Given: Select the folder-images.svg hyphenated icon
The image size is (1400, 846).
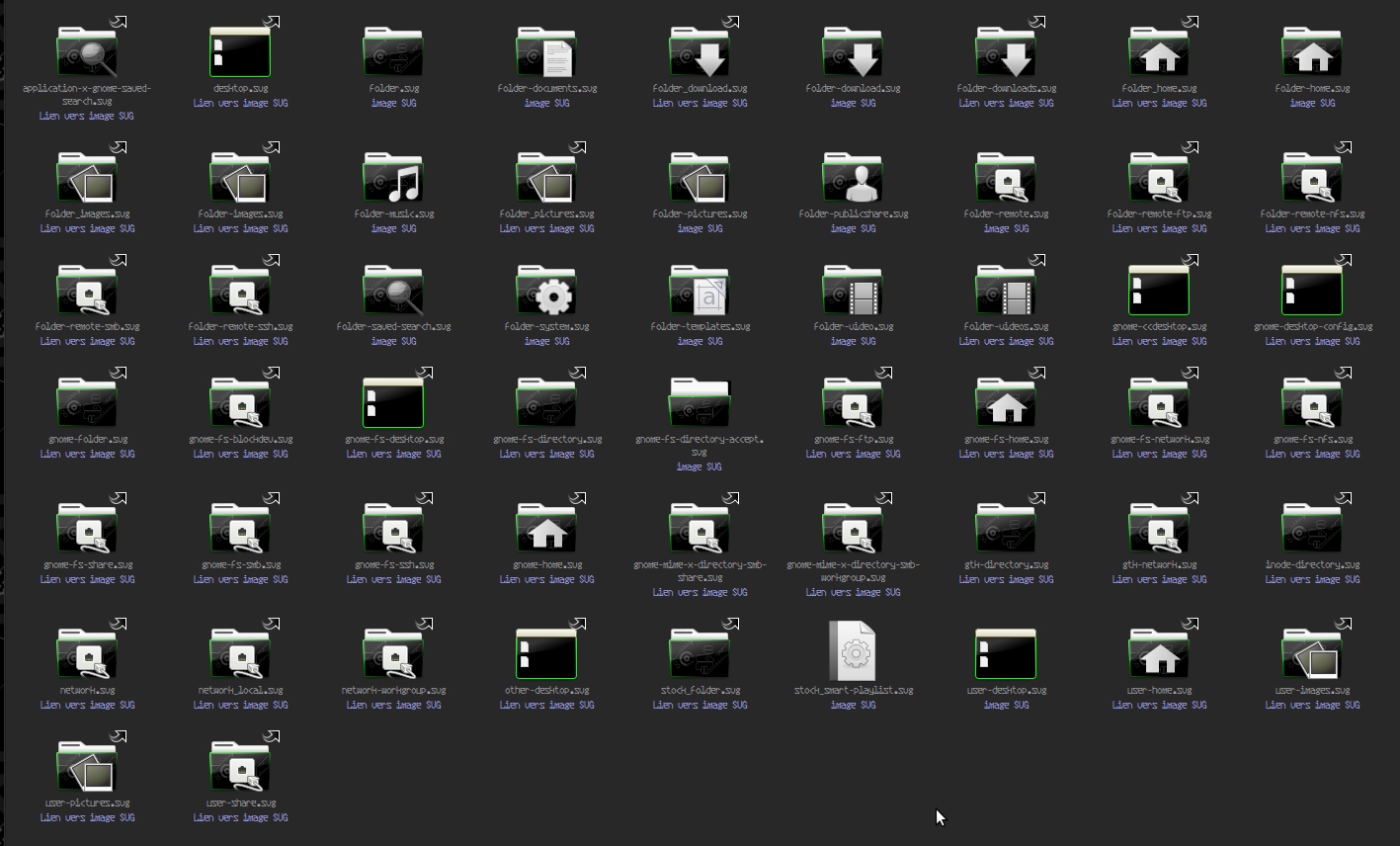Looking at the screenshot, I should click(240, 177).
